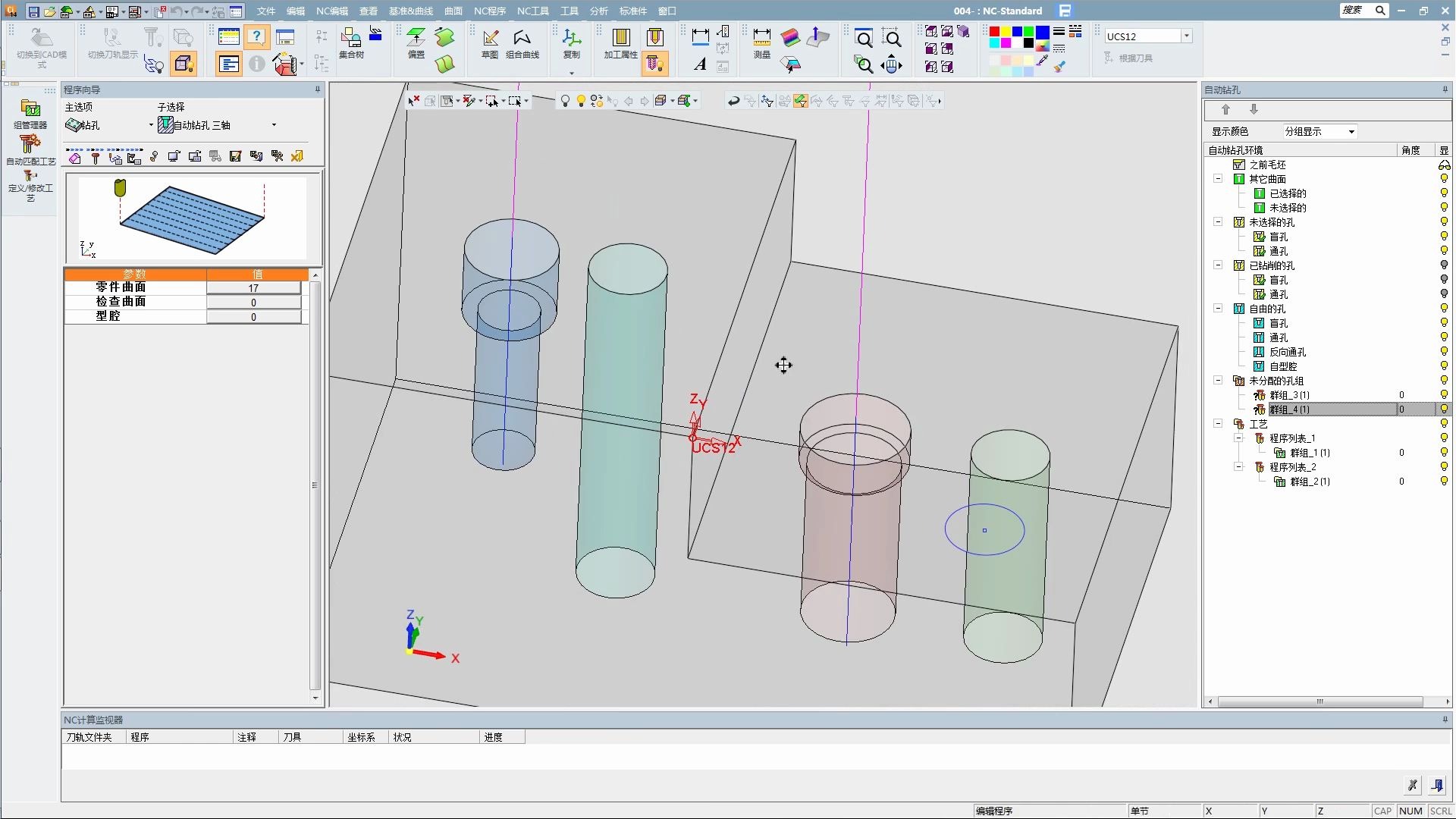Collapse the 自由的孔 tree node
The image size is (1456, 819).
[1218, 309]
